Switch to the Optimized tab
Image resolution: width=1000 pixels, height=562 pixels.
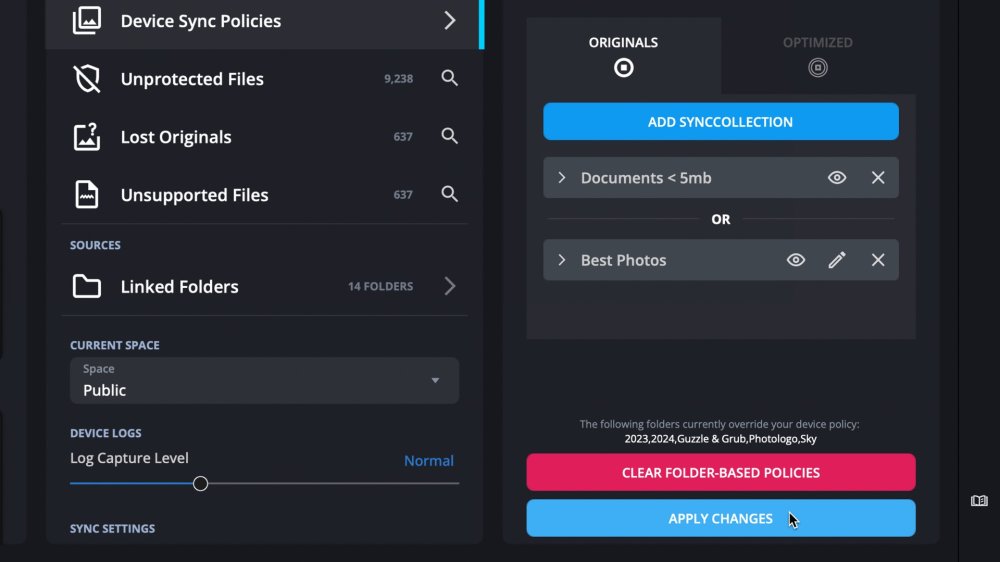click(x=817, y=56)
